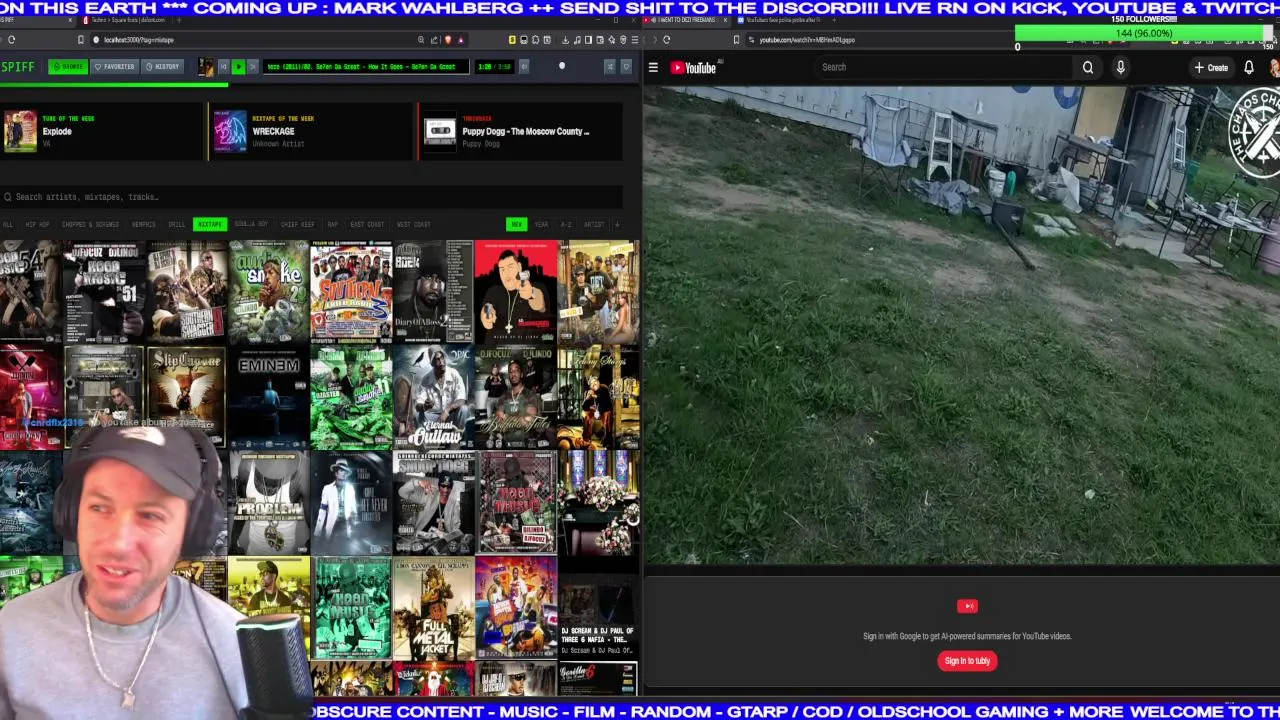This screenshot has width=1280, height=720.
Task: Open YouTube guide hamburger menu
Action: pyautogui.click(x=653, y=67)
